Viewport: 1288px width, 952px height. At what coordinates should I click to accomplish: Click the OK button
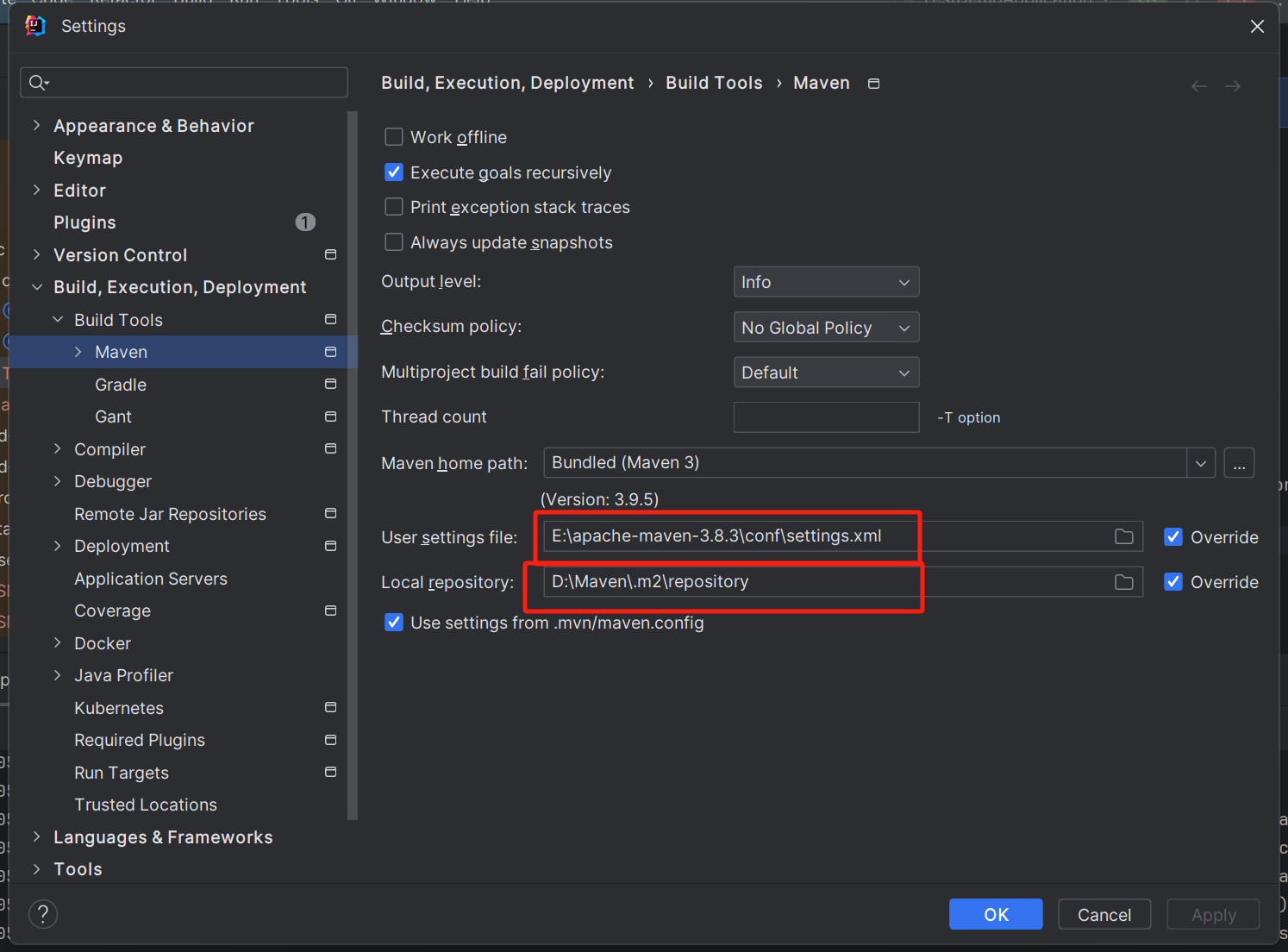click(996, 914)
